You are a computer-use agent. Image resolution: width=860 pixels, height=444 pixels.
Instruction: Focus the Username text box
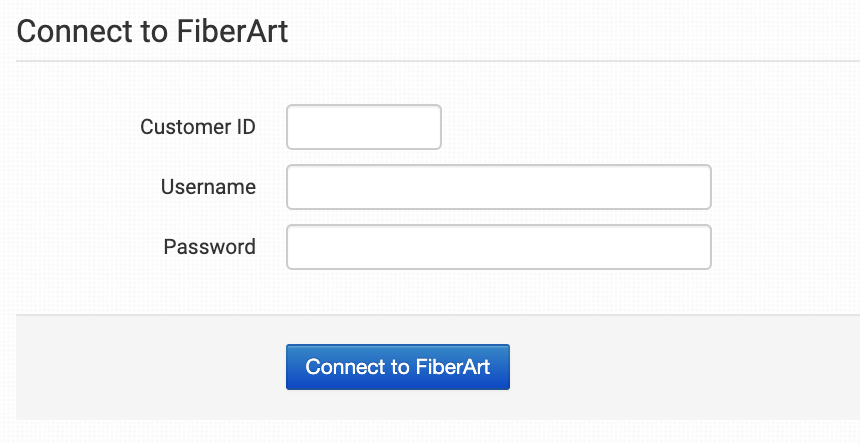[x=498, y=187]
